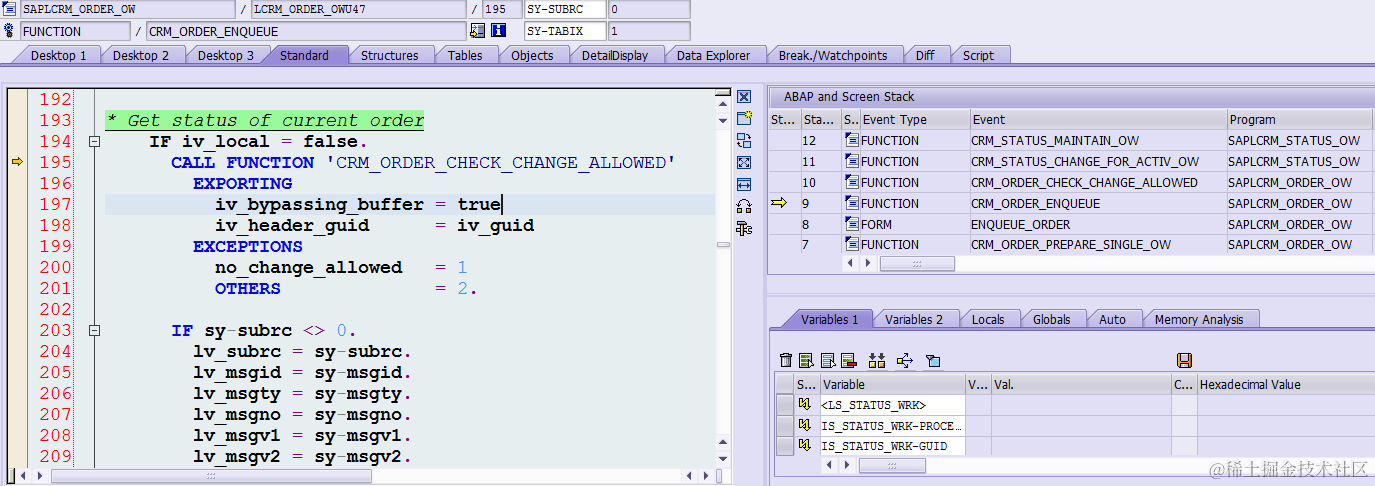
Task: Click Event Type column header in stack
Action: 914,120
